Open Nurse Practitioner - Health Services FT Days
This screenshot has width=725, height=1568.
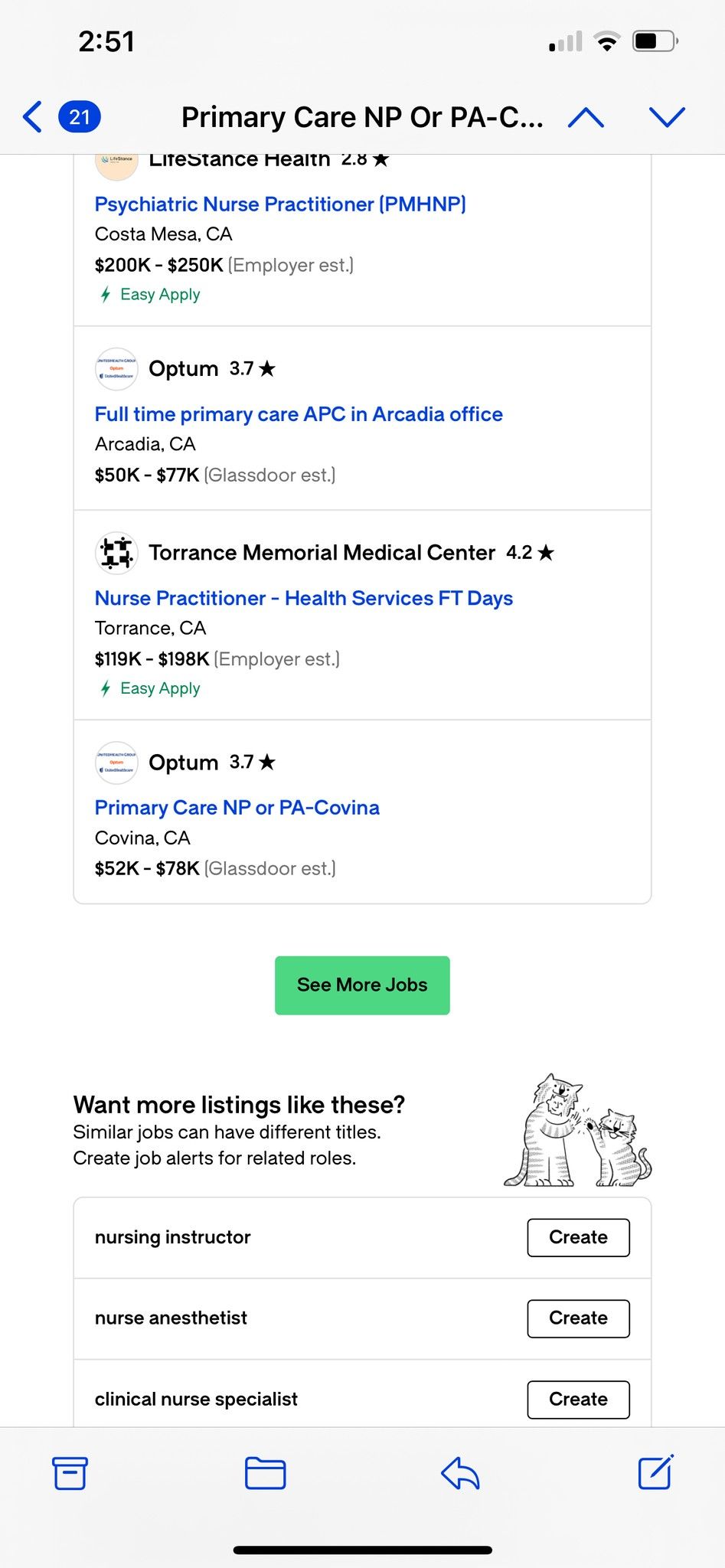(303, 598)
